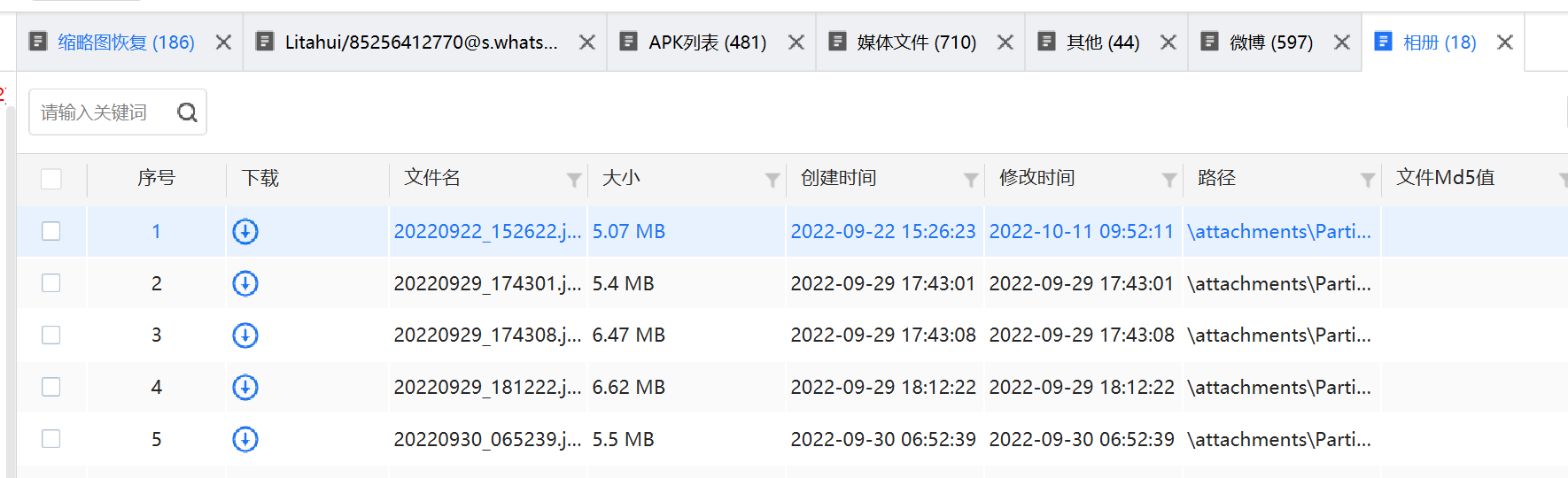This screenshot has width=1568, height=478.
Task: Open the 大小 column filter
Action: pos(772,180)
